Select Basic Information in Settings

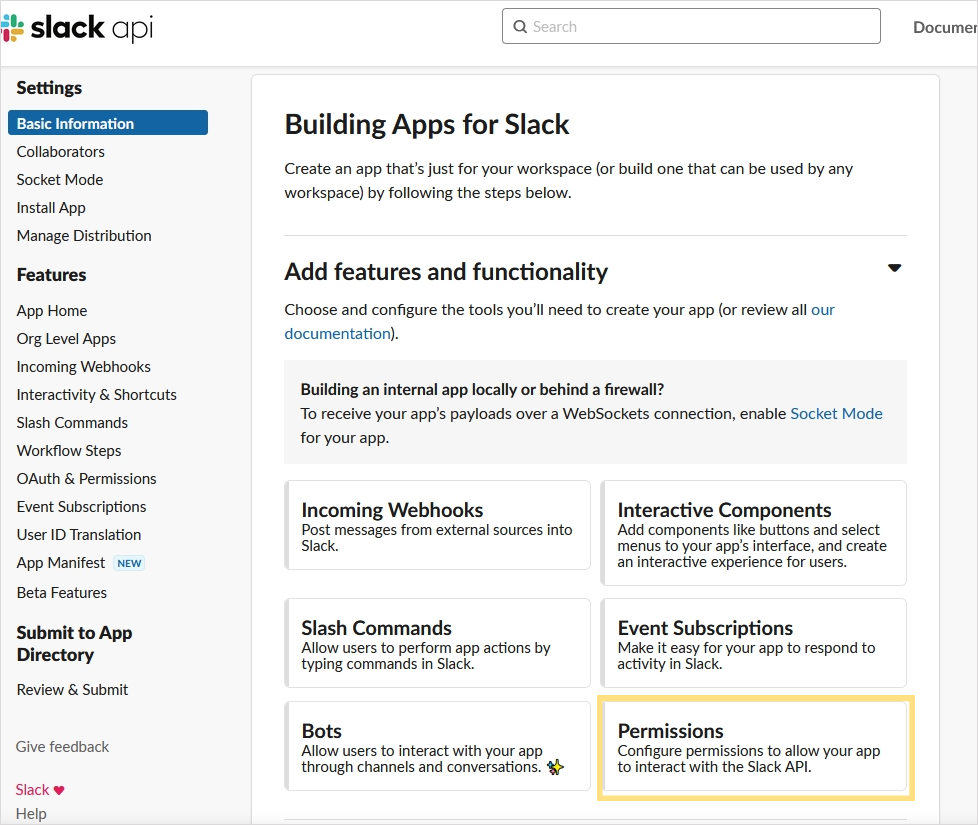[108, 123]
